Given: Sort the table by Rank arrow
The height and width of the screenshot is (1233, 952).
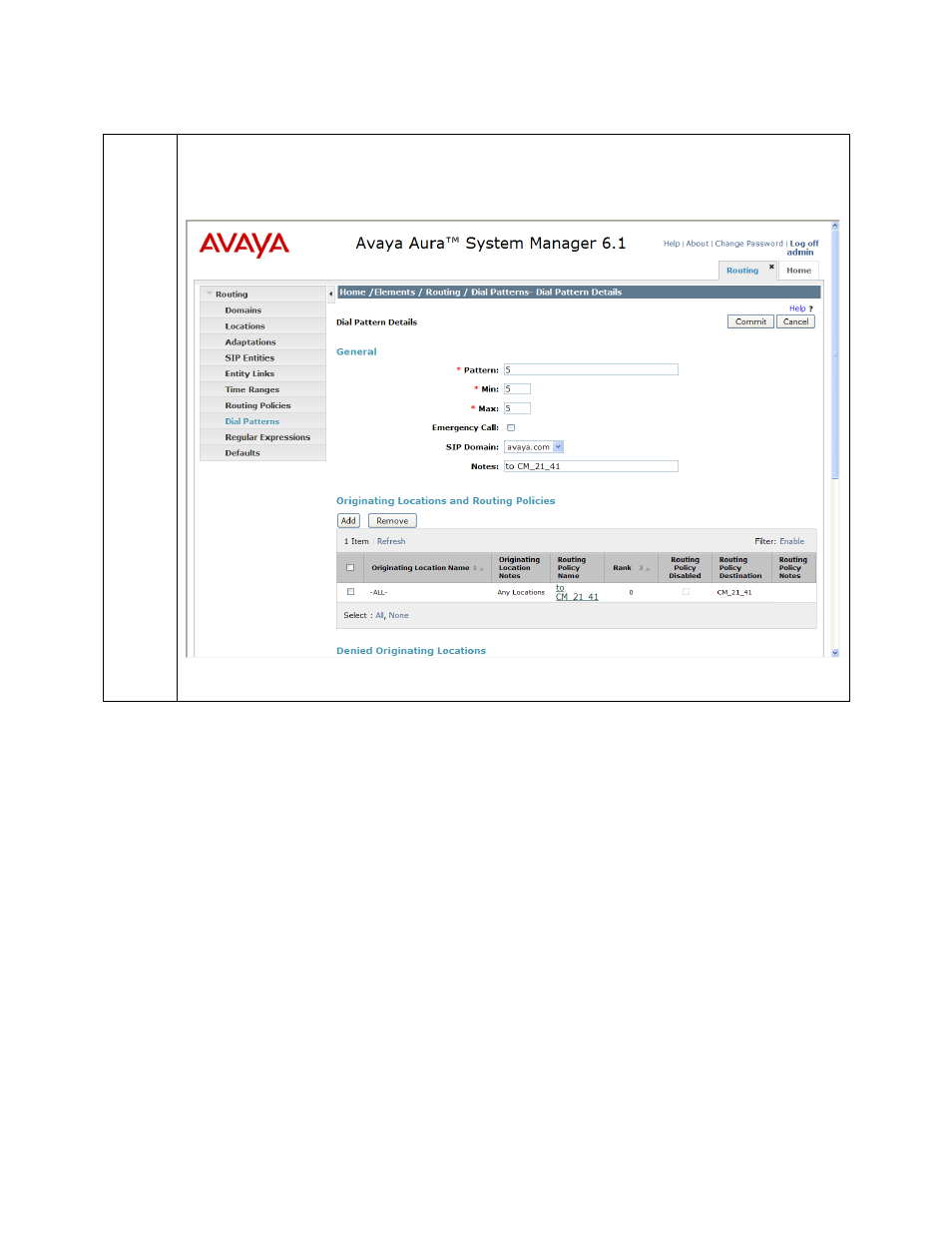Looking at the screenshot, I should point(648,569).
